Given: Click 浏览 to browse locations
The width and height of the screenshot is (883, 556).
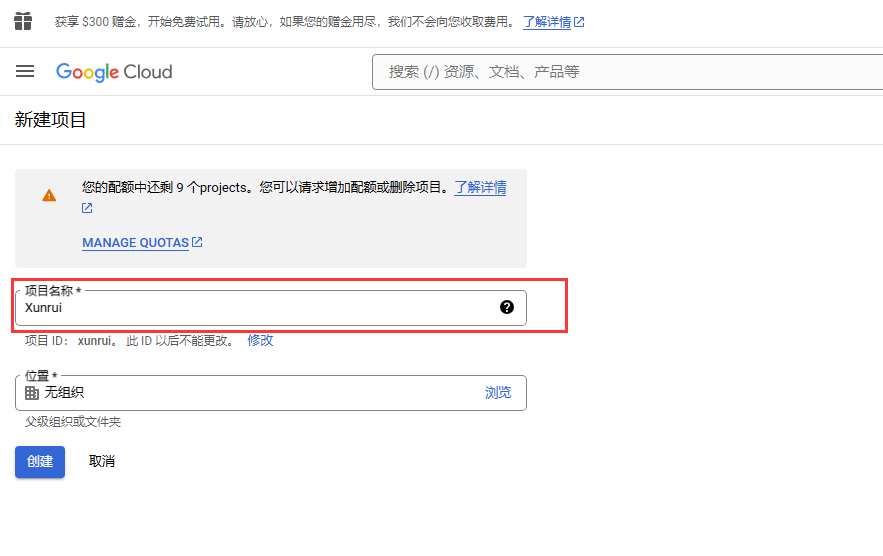Looking at the screenshot, I should (x=498, y=393).
